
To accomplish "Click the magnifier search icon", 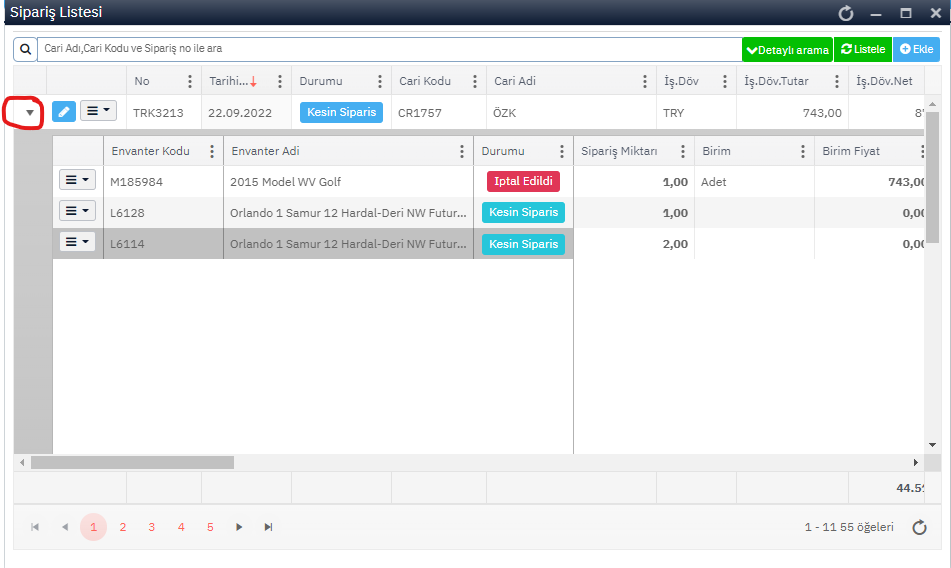I will [25, 49].
